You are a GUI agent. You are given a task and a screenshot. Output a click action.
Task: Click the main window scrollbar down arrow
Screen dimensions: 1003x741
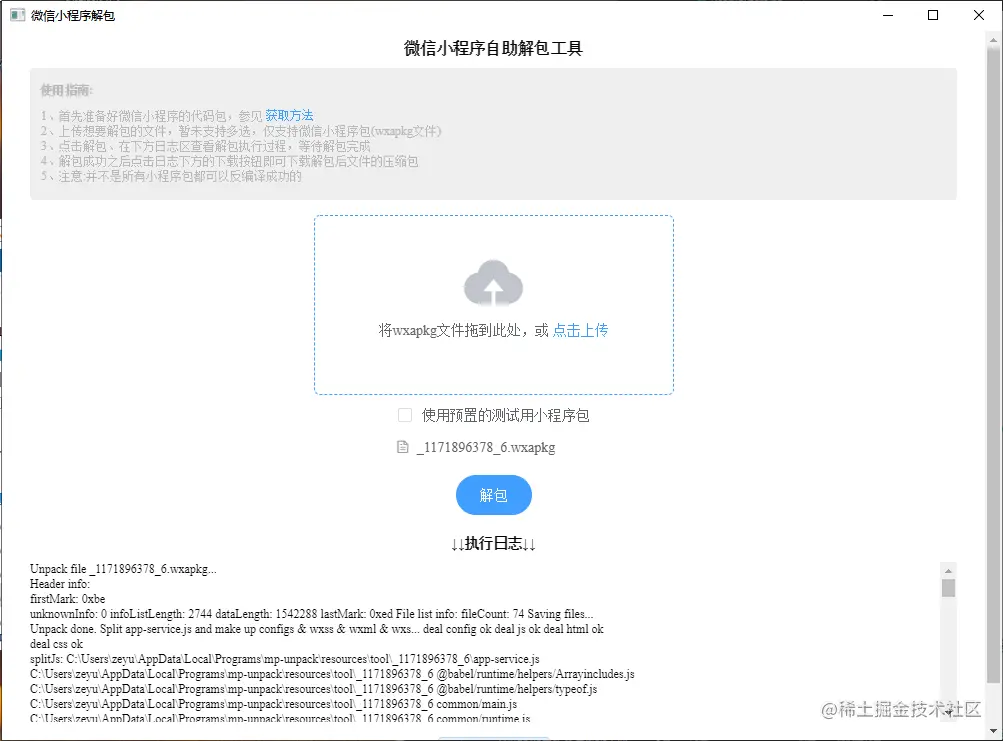click(993, 730)
